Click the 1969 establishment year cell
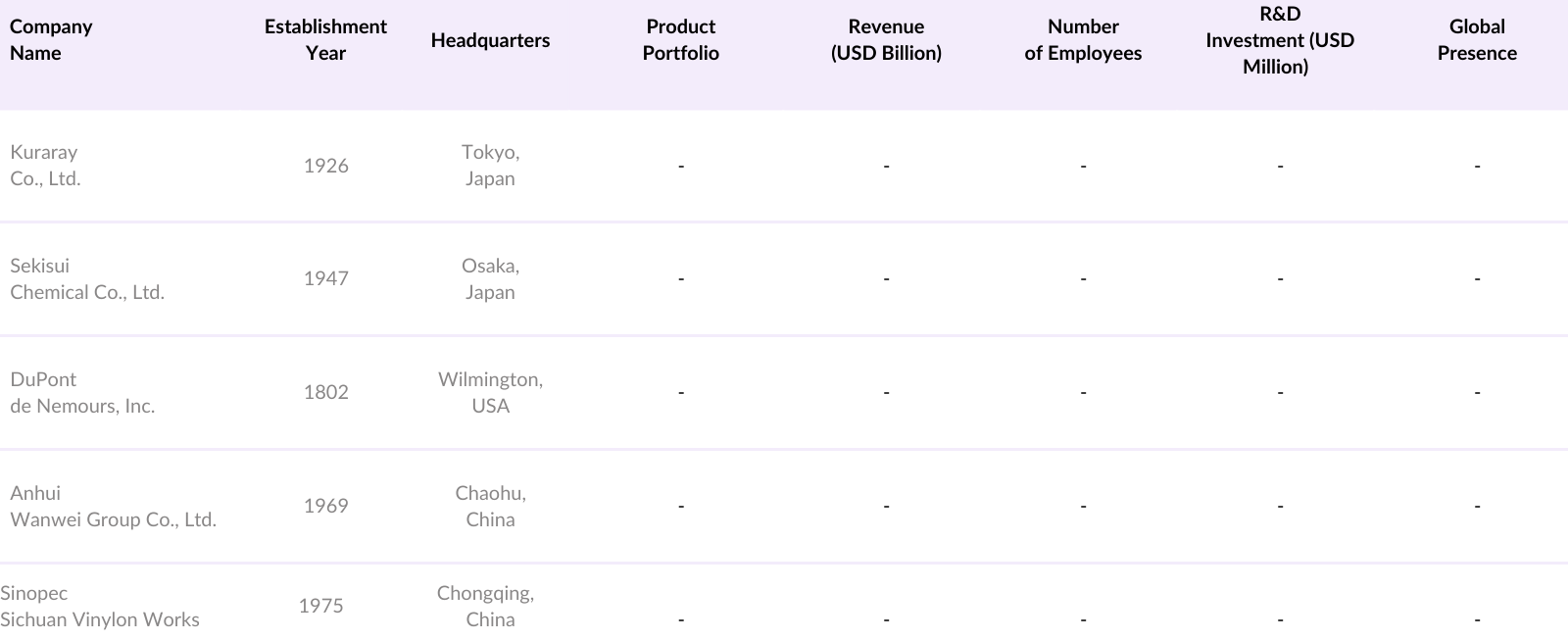 coord(325,507)
